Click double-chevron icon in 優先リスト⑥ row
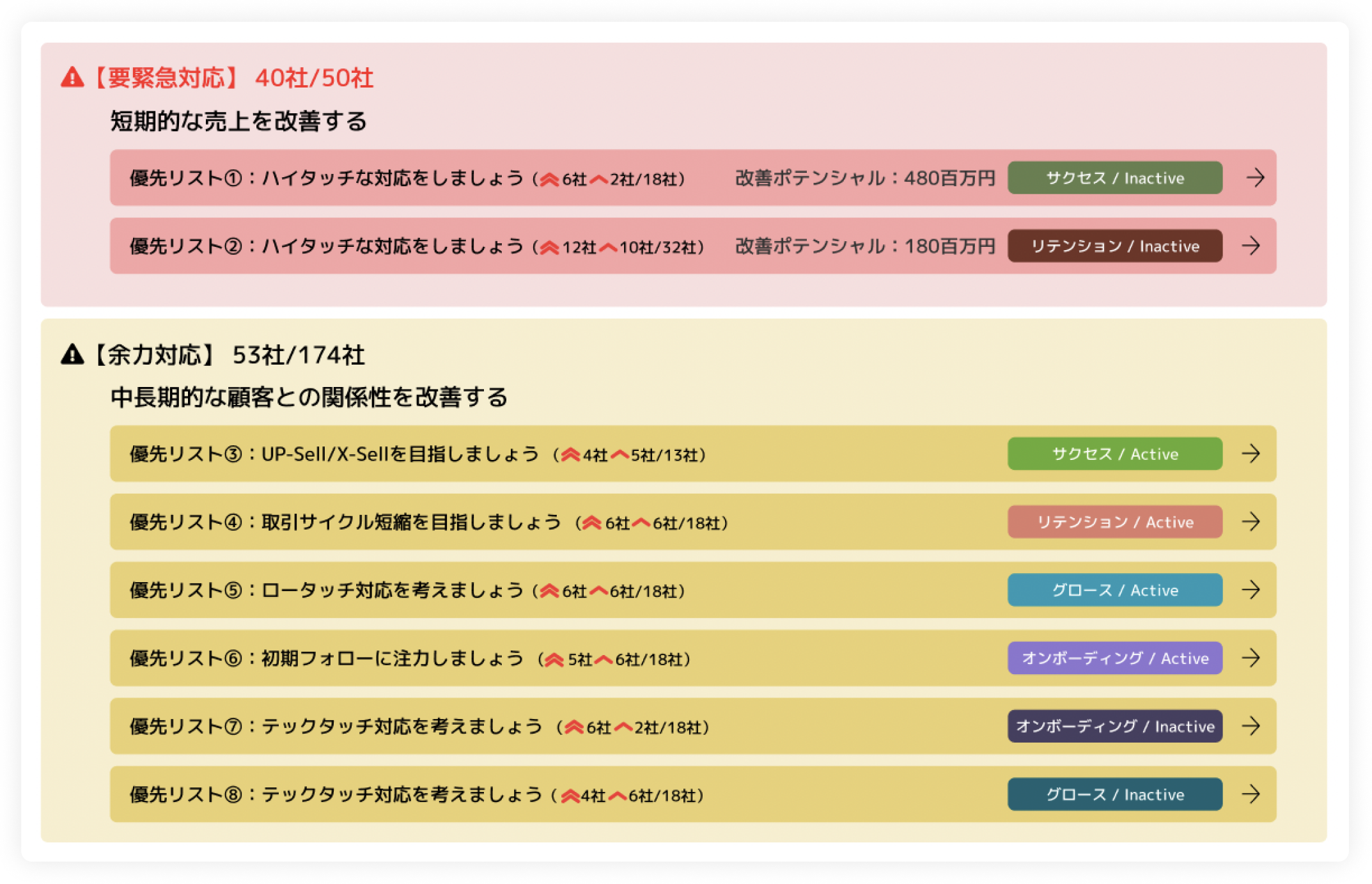The height and width of the screenshot is (884, 1372). click(x=554, y=659)
